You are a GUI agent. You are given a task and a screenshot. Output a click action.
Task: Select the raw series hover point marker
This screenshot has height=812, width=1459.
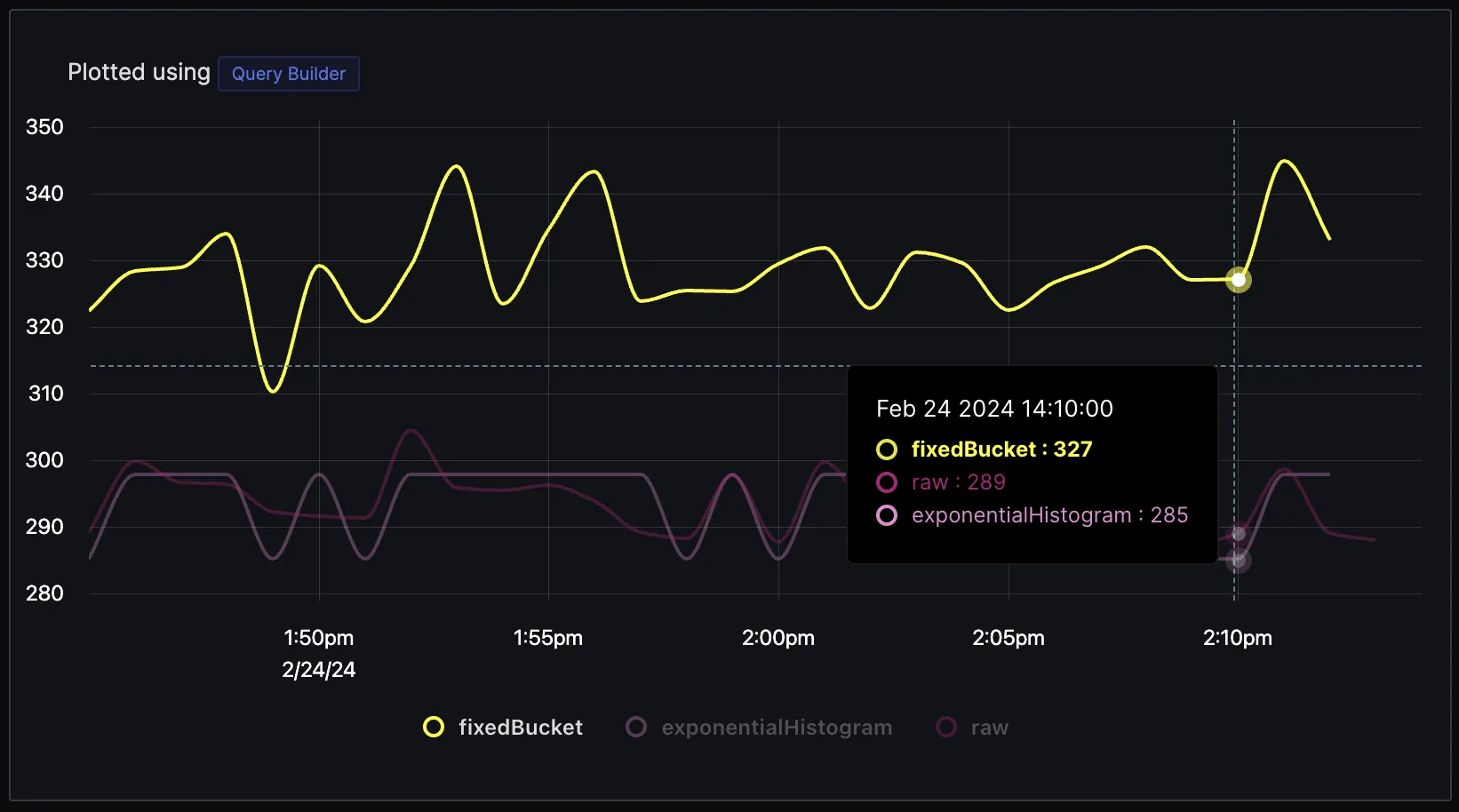click(1239, 534)
